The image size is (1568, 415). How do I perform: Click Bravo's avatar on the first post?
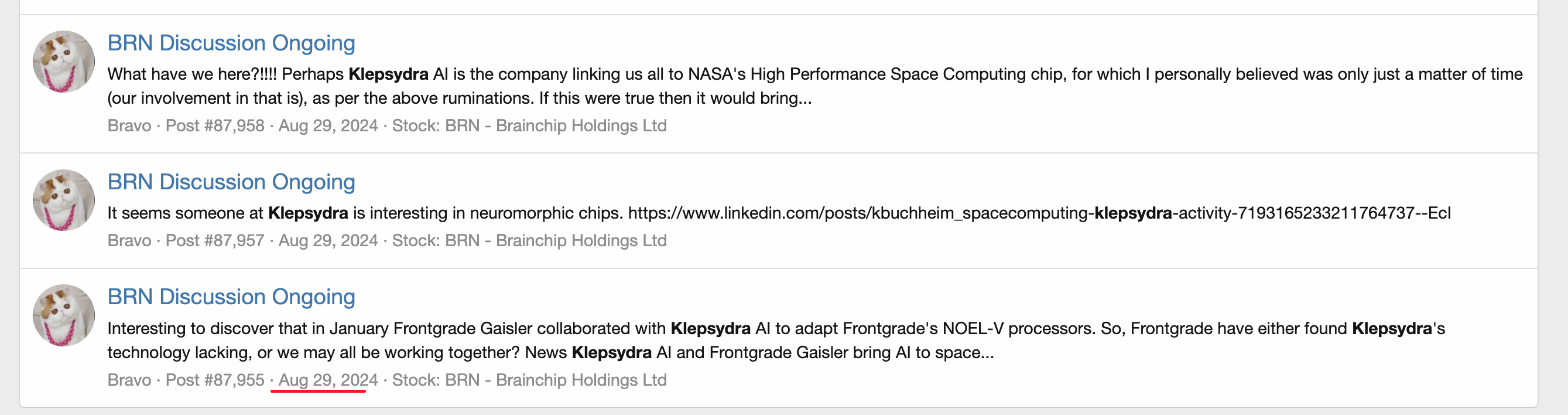pyautogui.click(x=63, y=61)
